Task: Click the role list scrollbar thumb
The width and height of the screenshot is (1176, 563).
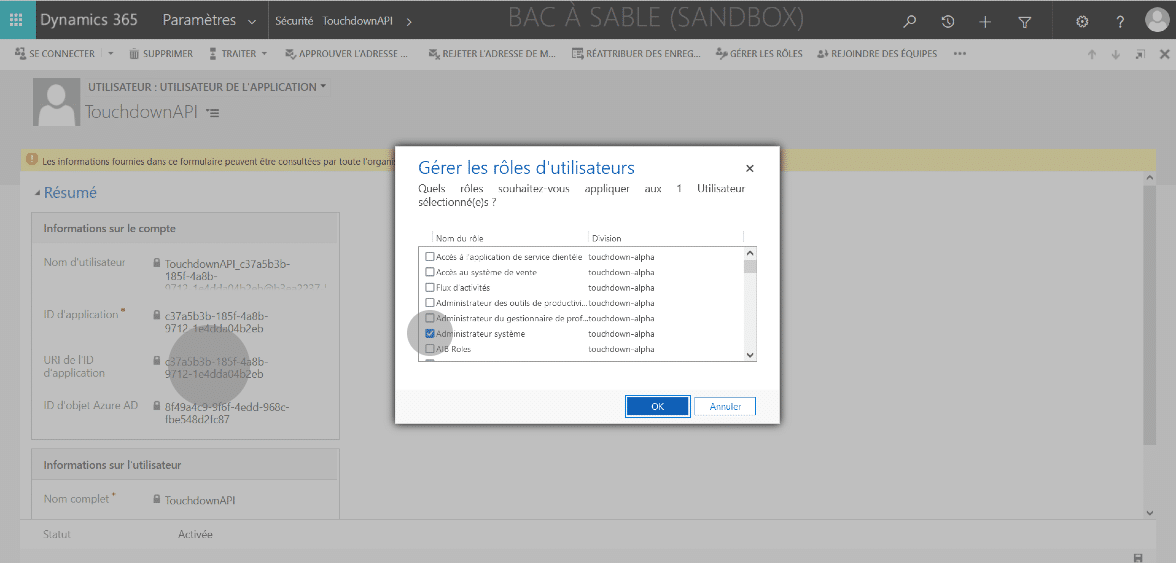Action: tap(750, 266)
